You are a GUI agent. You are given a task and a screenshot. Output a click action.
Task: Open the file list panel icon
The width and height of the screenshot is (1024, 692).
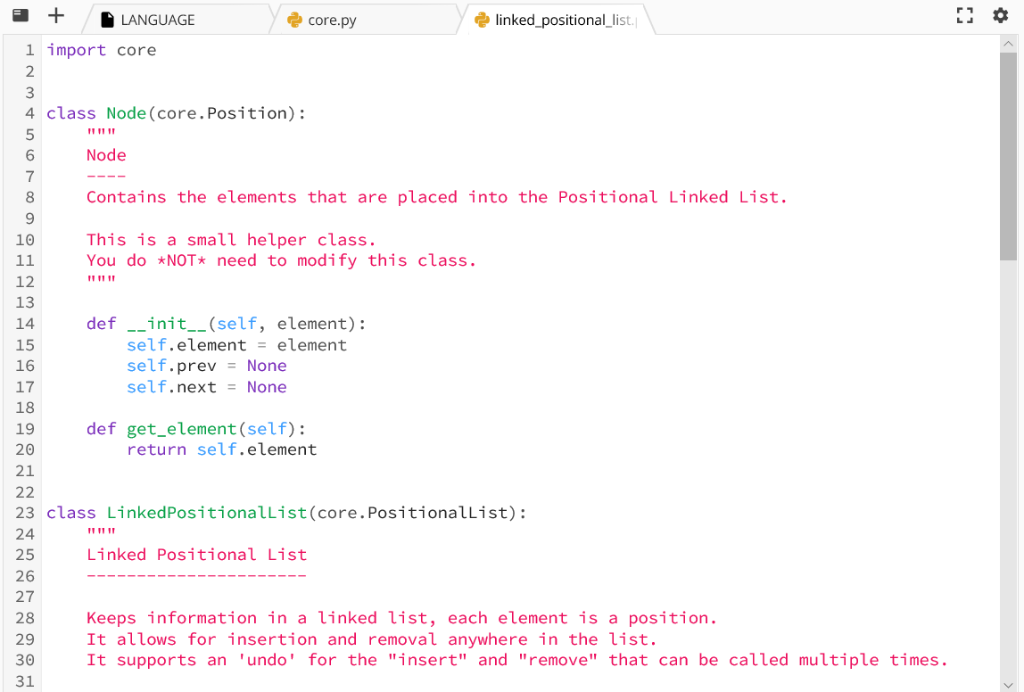pyautogui.click(x=20, y=15)
